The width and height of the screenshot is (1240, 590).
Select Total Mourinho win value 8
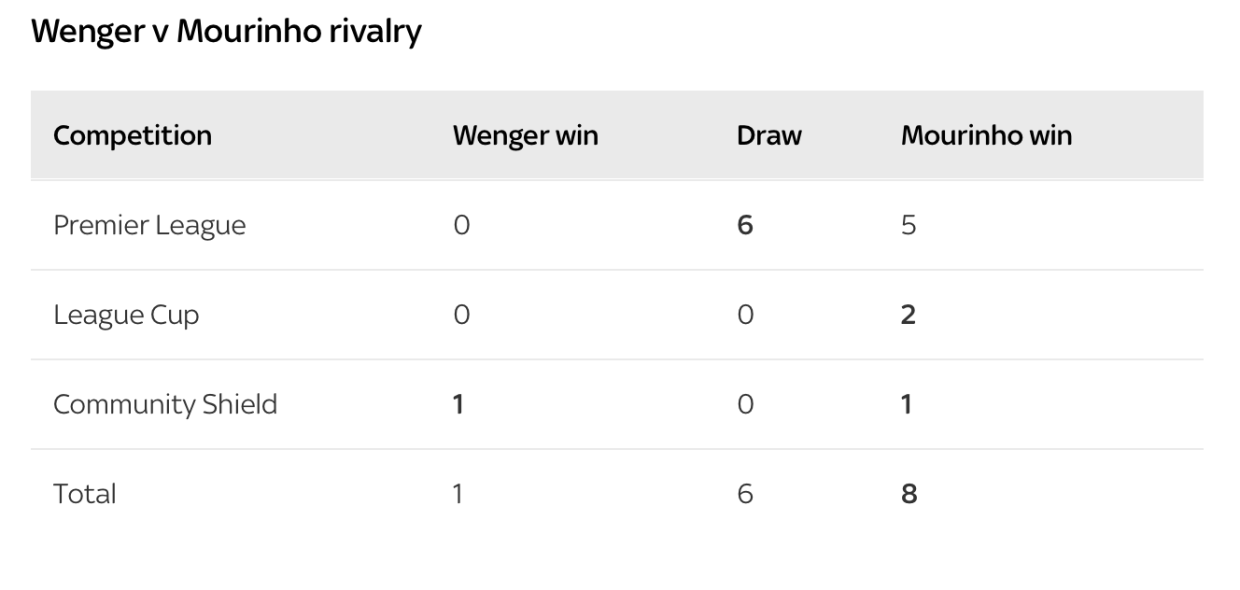(x=909, y=494)
